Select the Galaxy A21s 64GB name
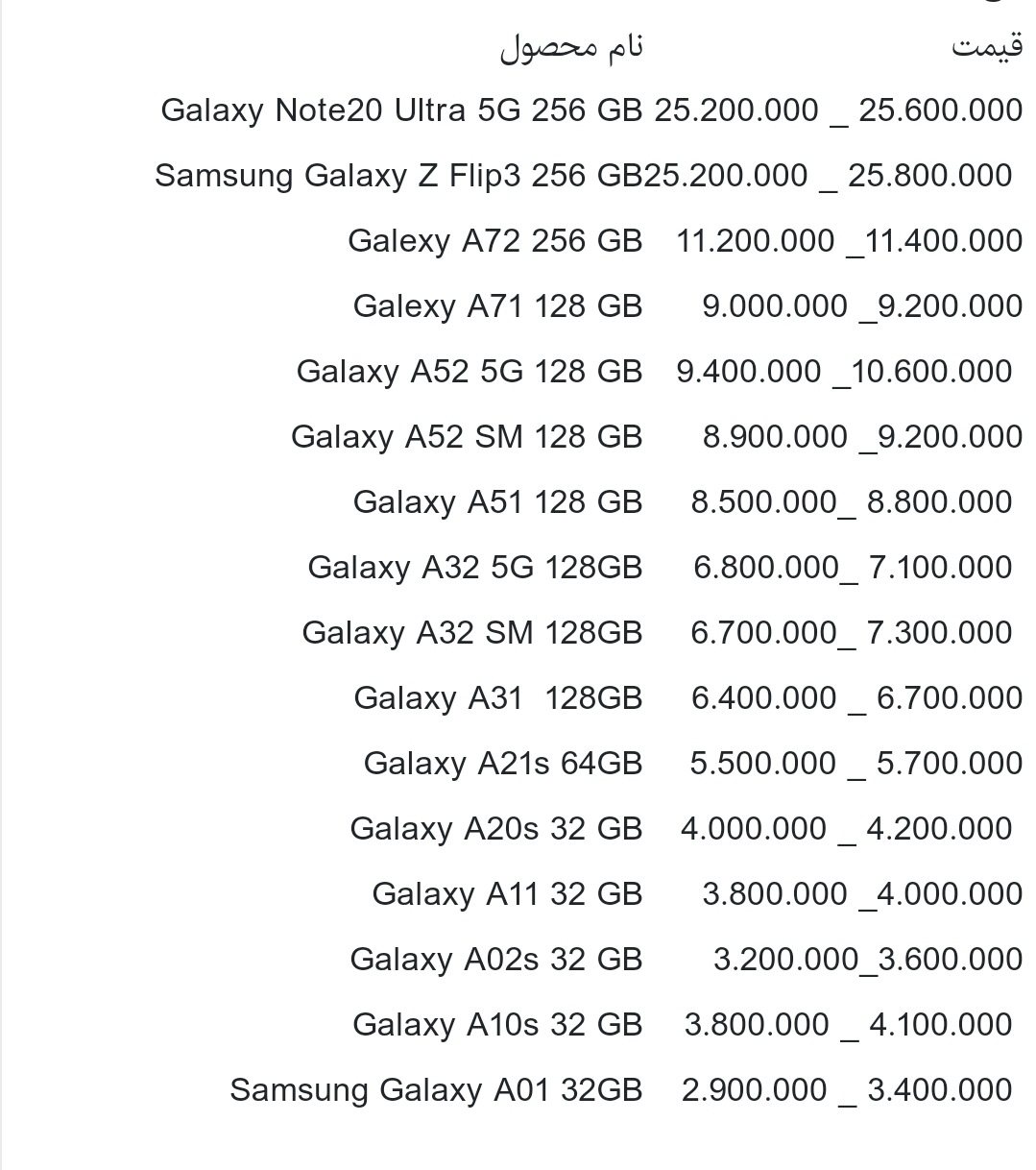 [502, 764]
